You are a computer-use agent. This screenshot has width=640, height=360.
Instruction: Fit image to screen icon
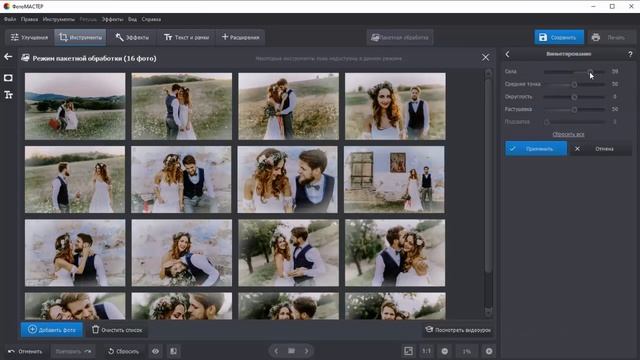pyautogui.click(x=408, y=351)
